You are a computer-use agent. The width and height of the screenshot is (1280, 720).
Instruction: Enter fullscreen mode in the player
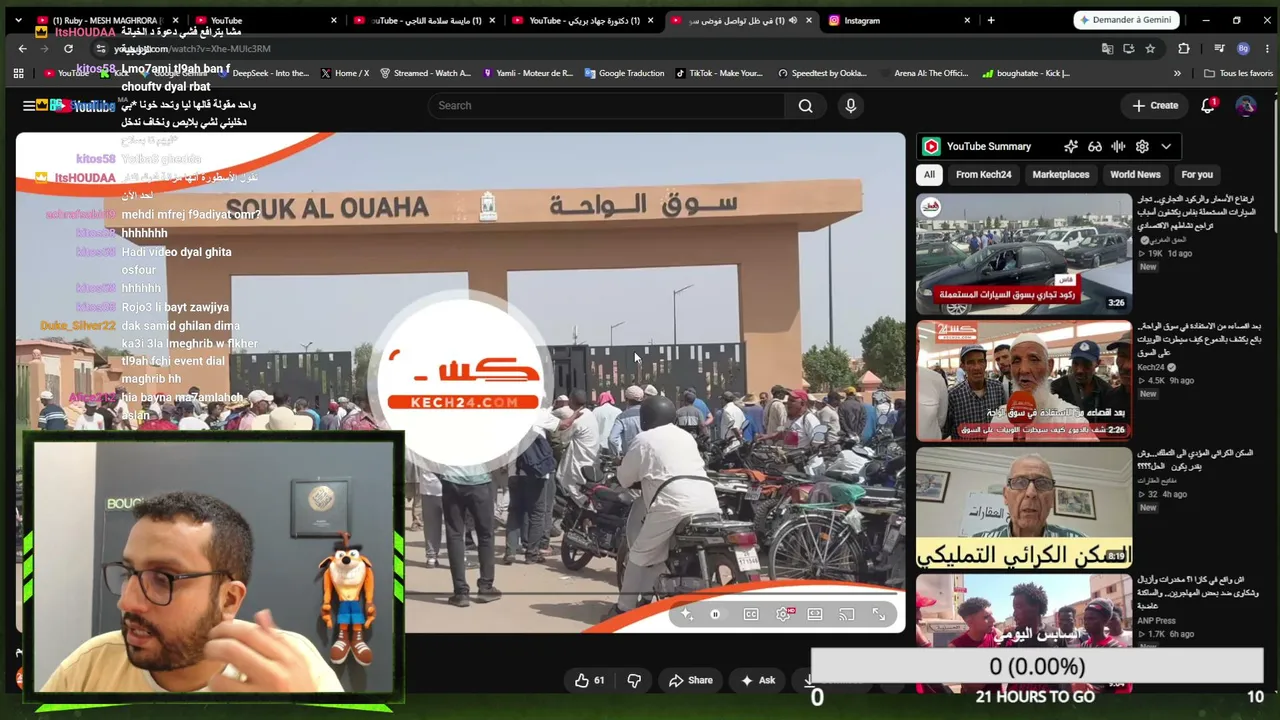879,614
